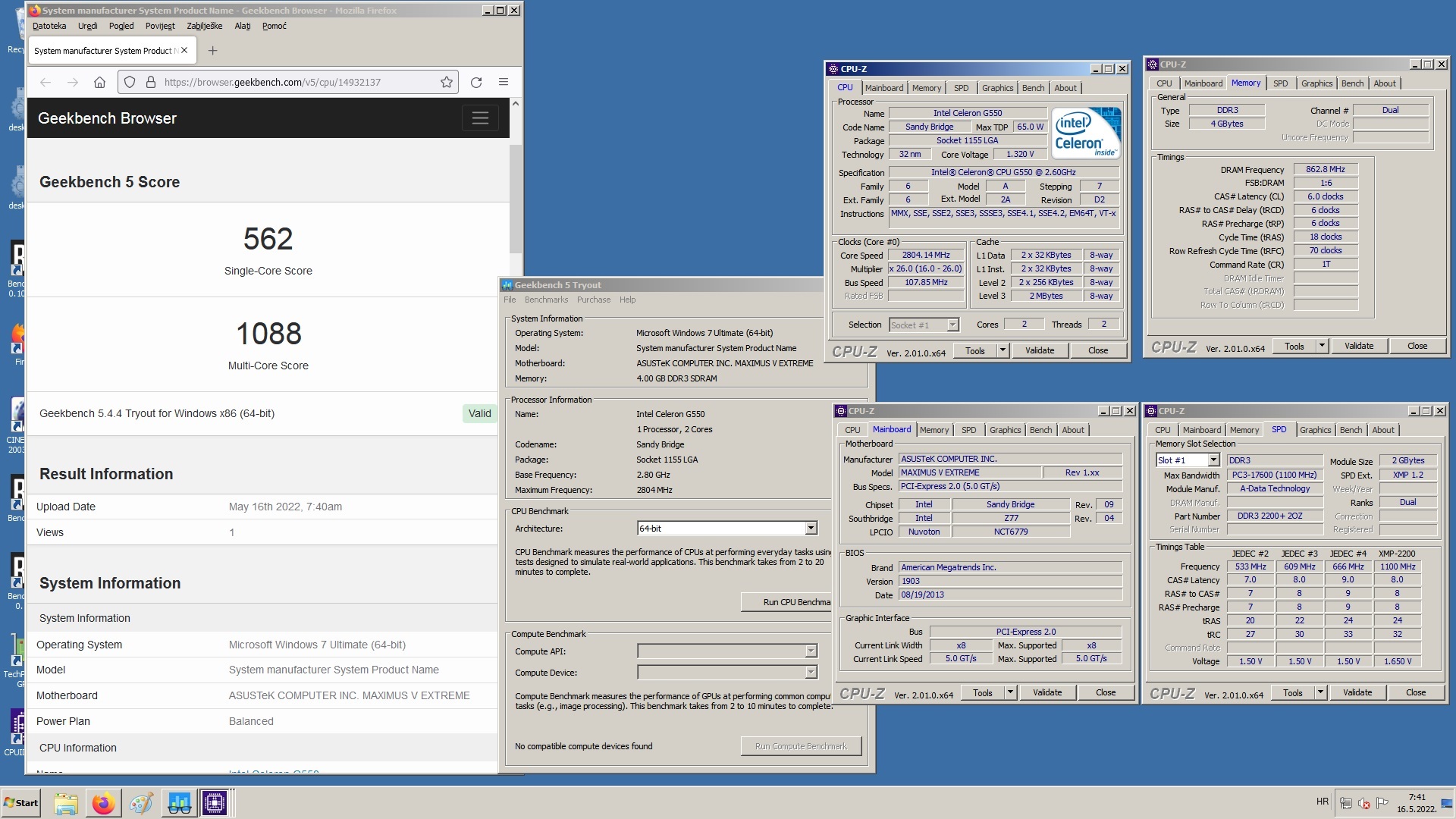Click the Firefox address bar URL
The image size is (1456, 819).
click(x=273, y=82)
